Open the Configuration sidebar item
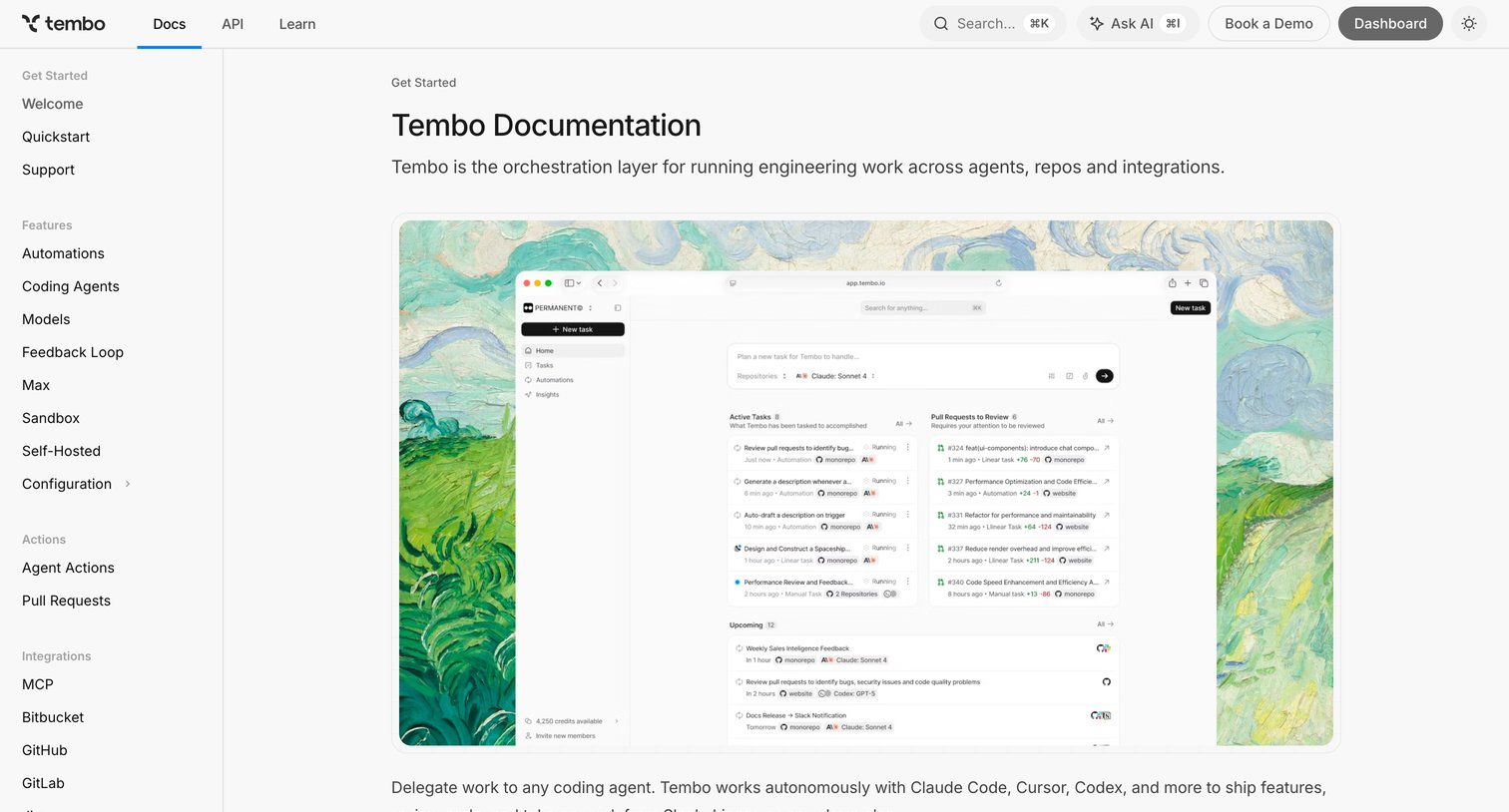Screen dimensions: 1509x812 67,484
